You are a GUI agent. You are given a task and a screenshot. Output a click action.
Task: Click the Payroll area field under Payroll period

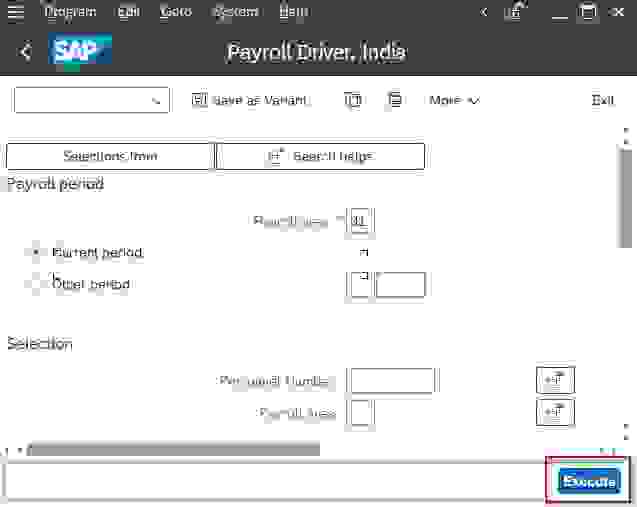tap(360, 221)
